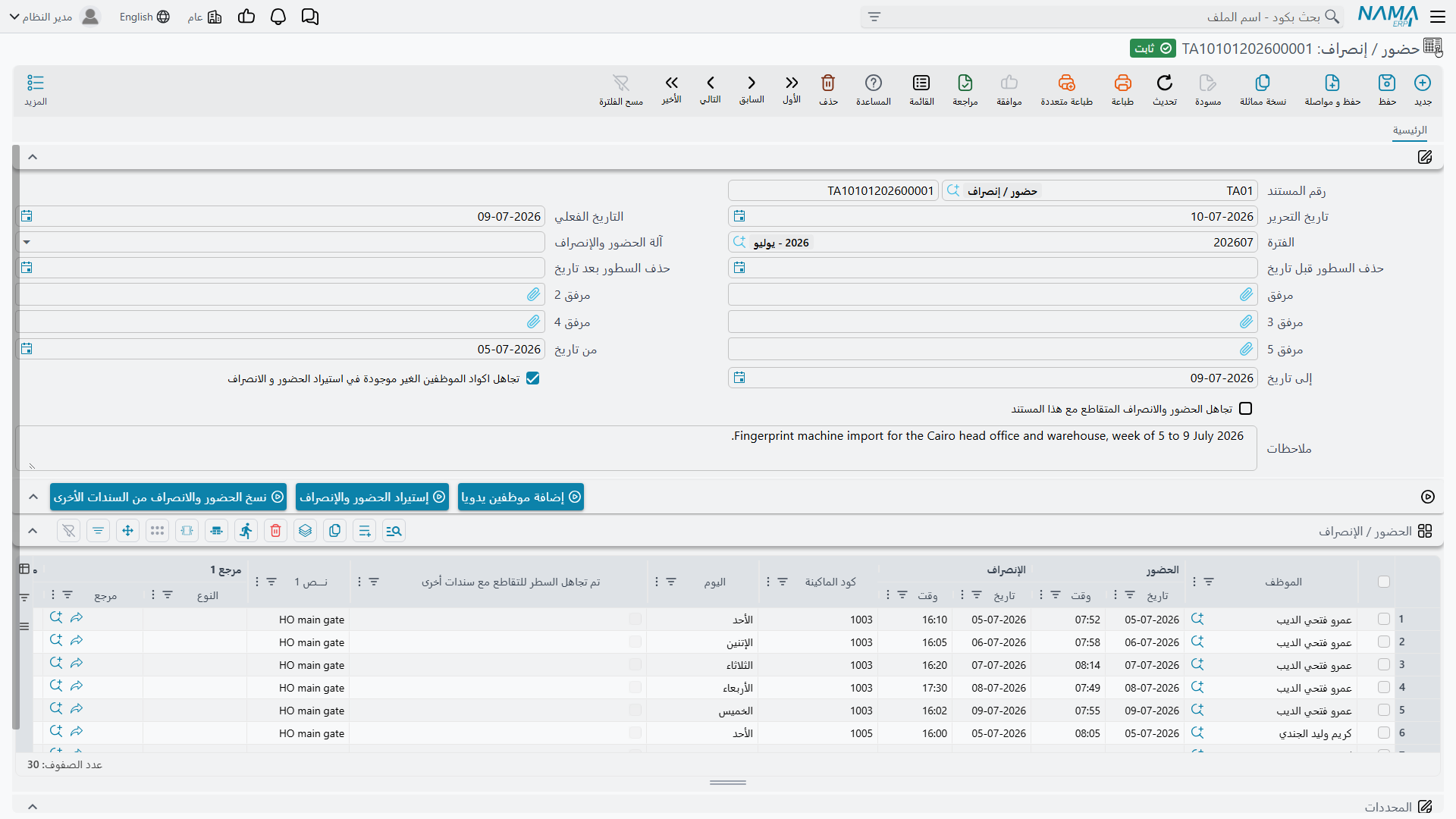Screen dimensions: 1456x819
Task: Click the طباعة print icon
Action: pos(1123,83)
